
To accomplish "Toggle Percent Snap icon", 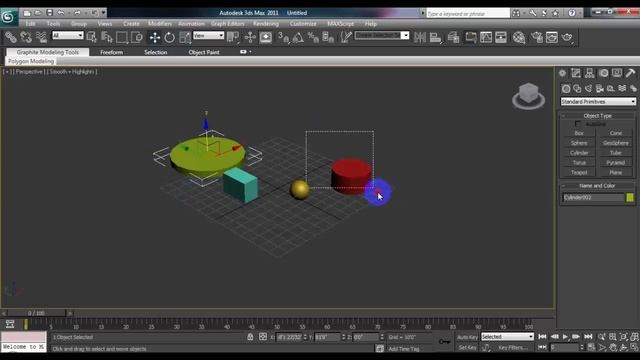I will pos(313,38).
